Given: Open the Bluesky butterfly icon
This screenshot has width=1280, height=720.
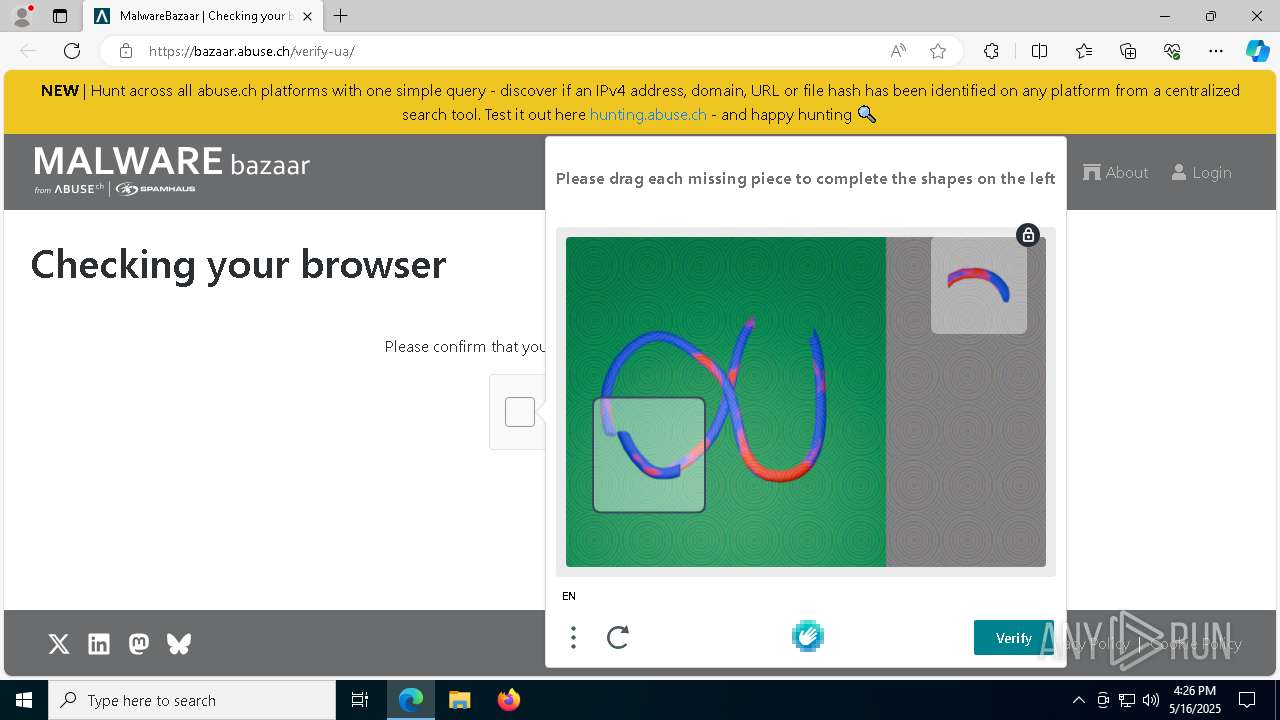Looking at the screenshot, I should 179,644.
